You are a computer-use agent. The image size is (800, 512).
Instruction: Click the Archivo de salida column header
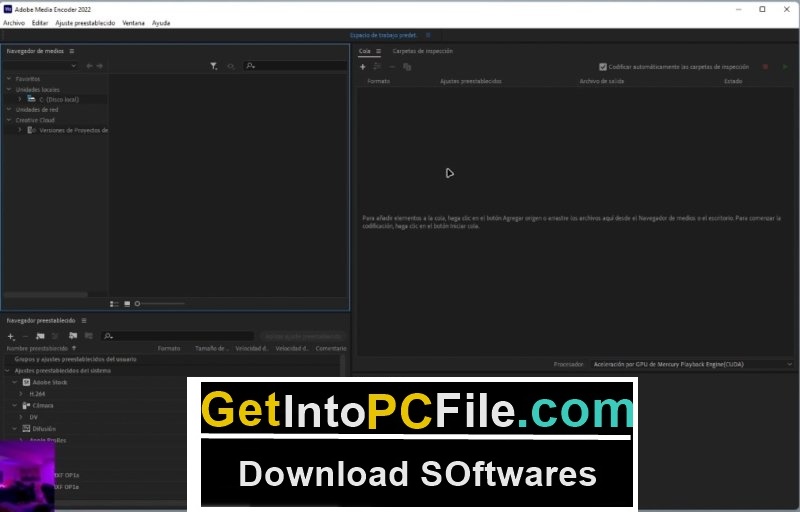click(602, 81)
